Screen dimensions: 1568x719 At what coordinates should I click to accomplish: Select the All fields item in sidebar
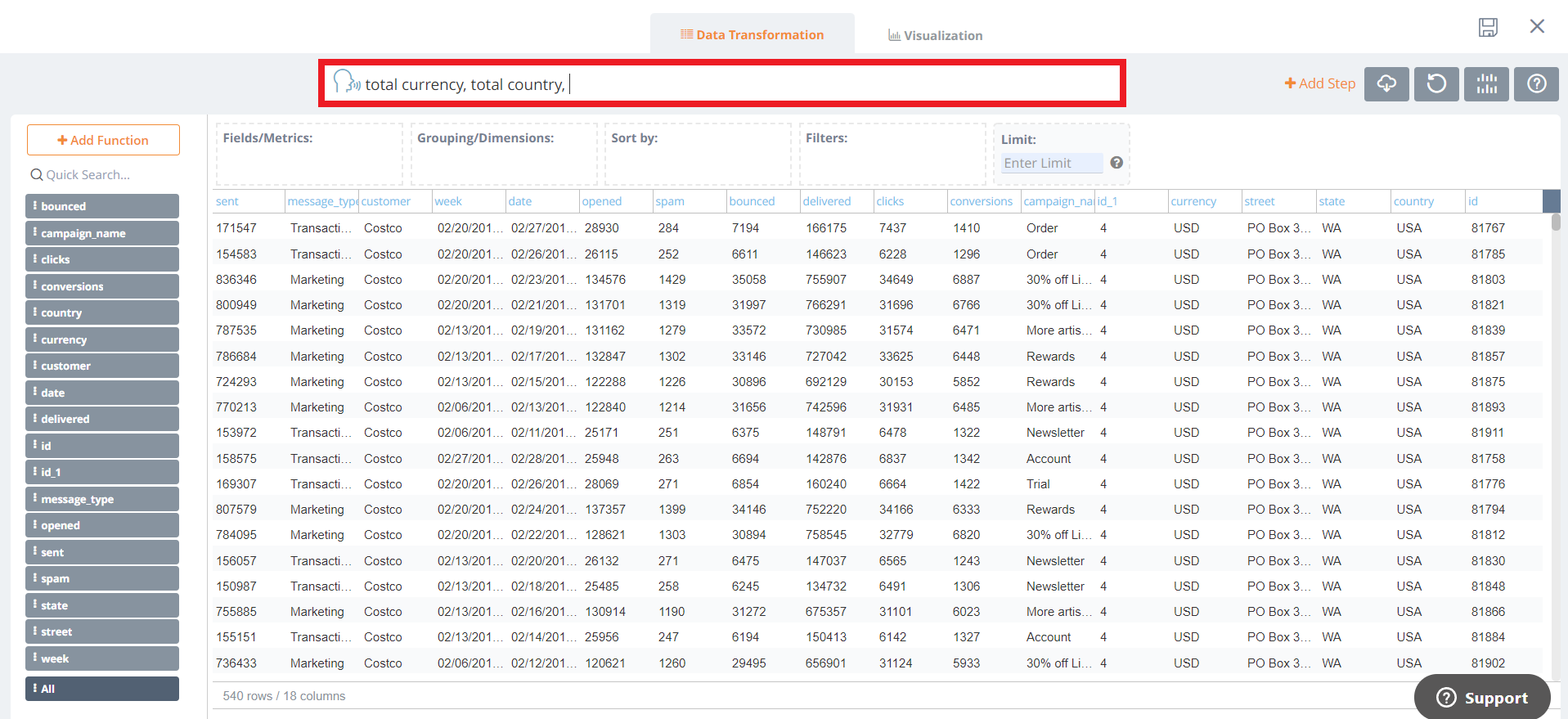tap(102, 689)
